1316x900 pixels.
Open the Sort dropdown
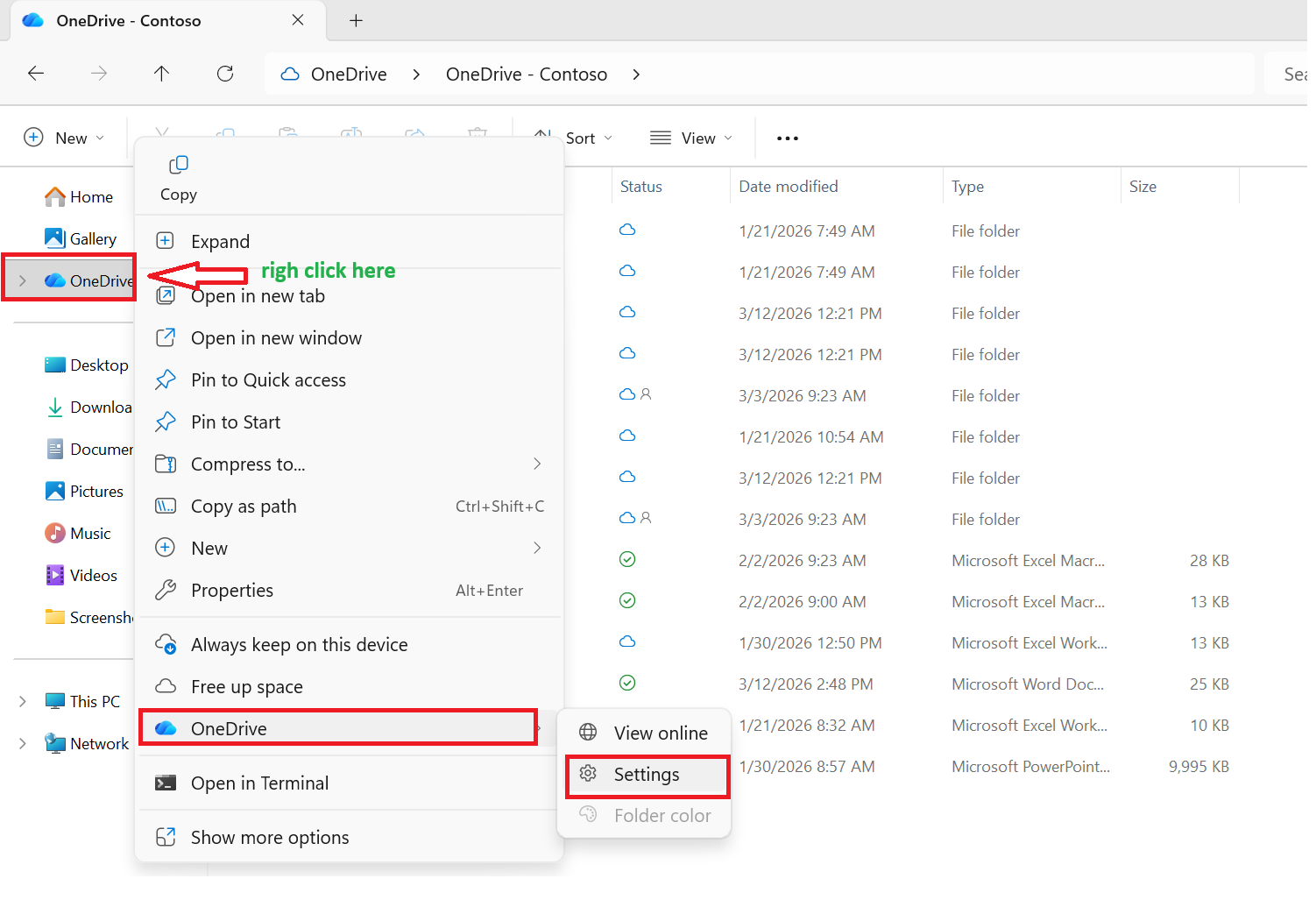pyautogui.click(x=574, y=138)
